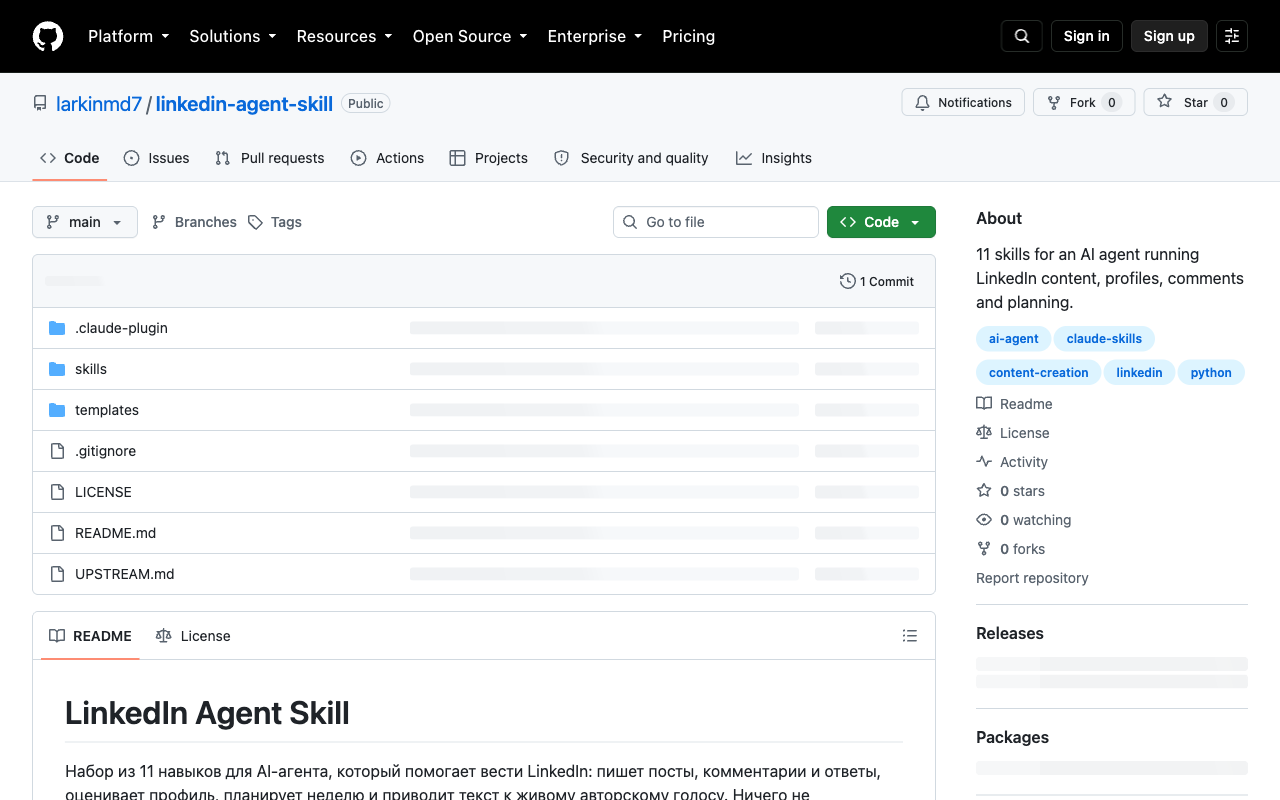
Task: Open the Insights tab
Action: (x=774, y=158)
